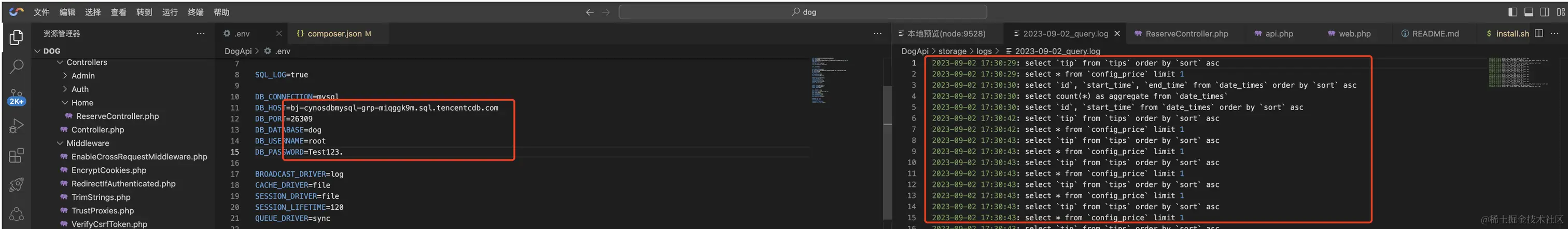Collapse the Controllers folder
1568x229 pixels.
pos(87,62)
